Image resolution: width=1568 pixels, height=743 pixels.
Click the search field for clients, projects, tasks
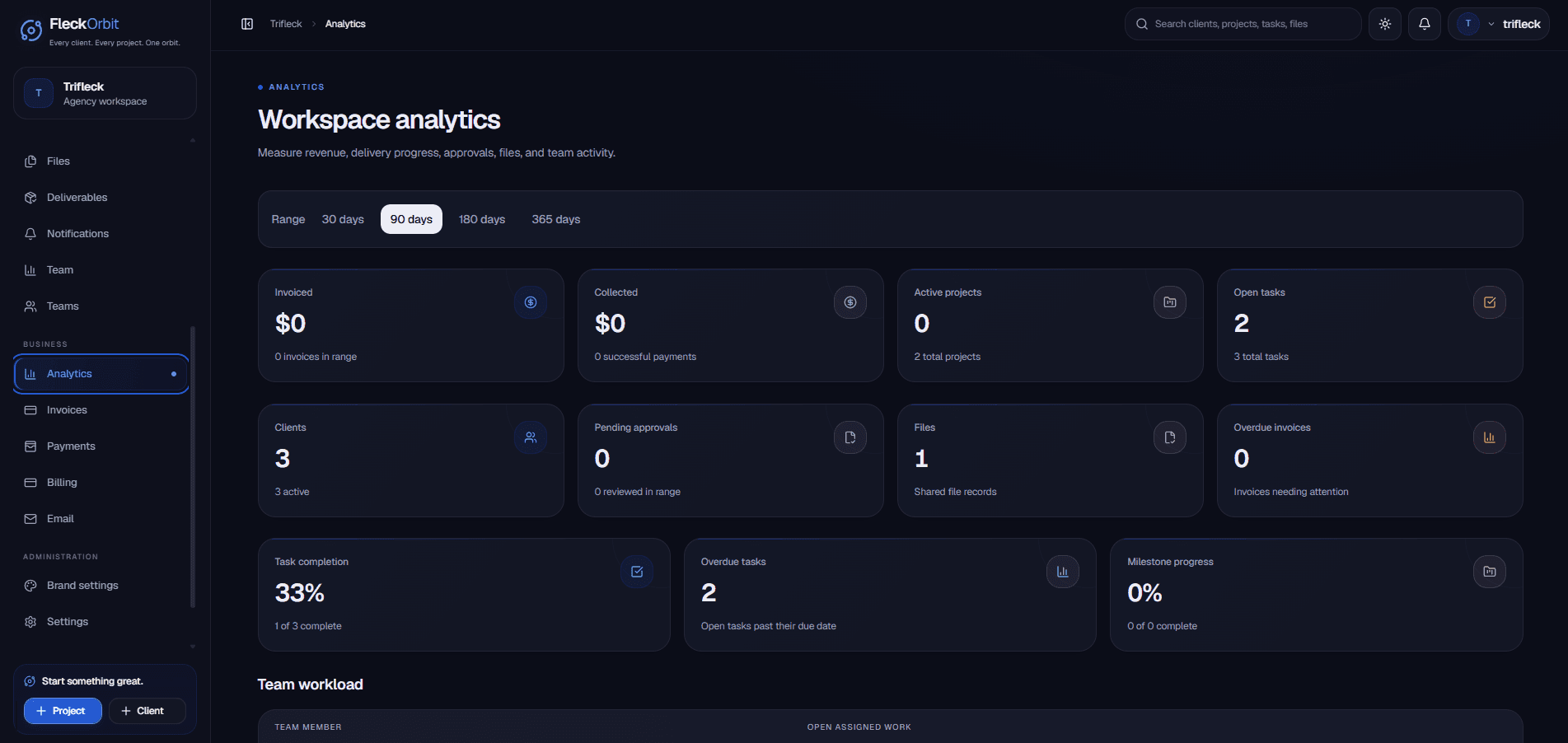tap(1243, 24)
